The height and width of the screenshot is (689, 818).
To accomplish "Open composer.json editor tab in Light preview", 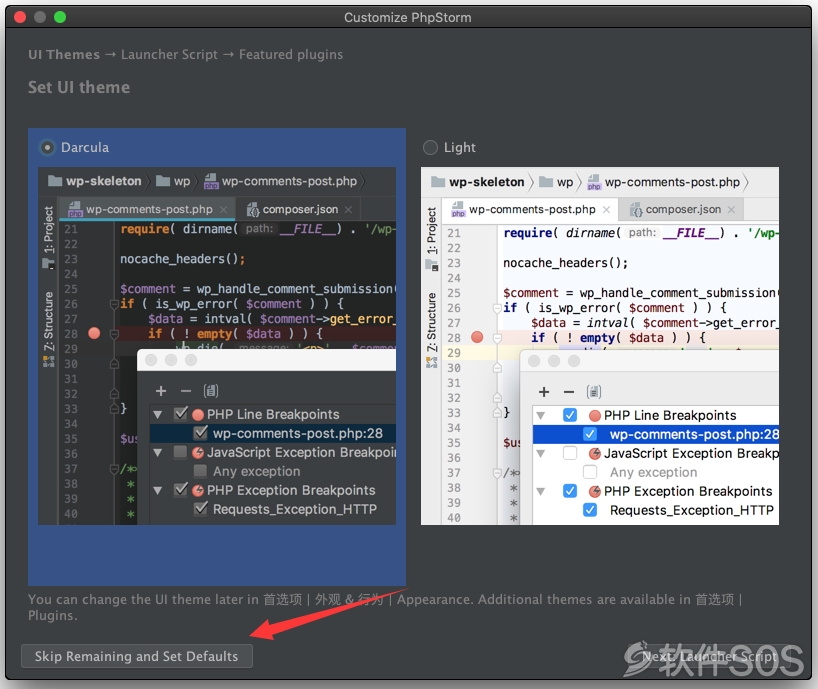I will (x=681, y=210).
